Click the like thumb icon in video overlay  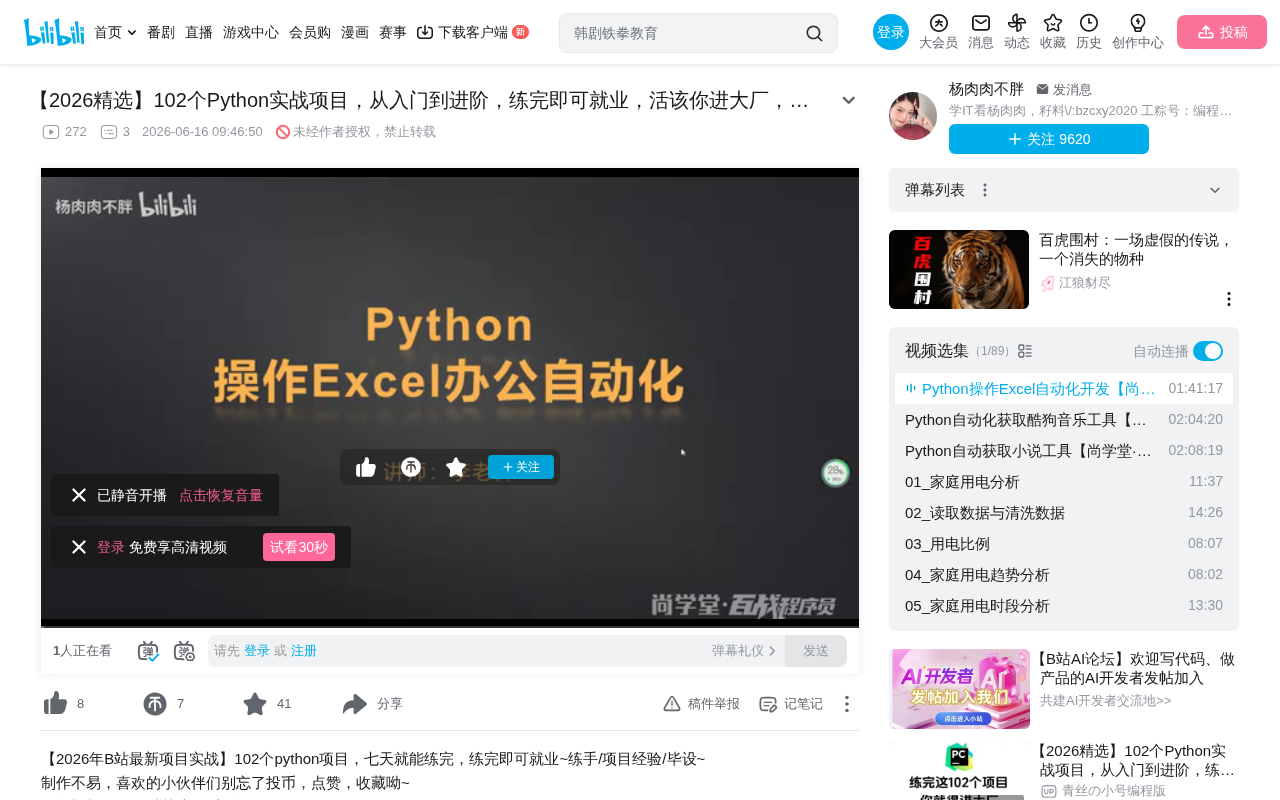(366, 467)
